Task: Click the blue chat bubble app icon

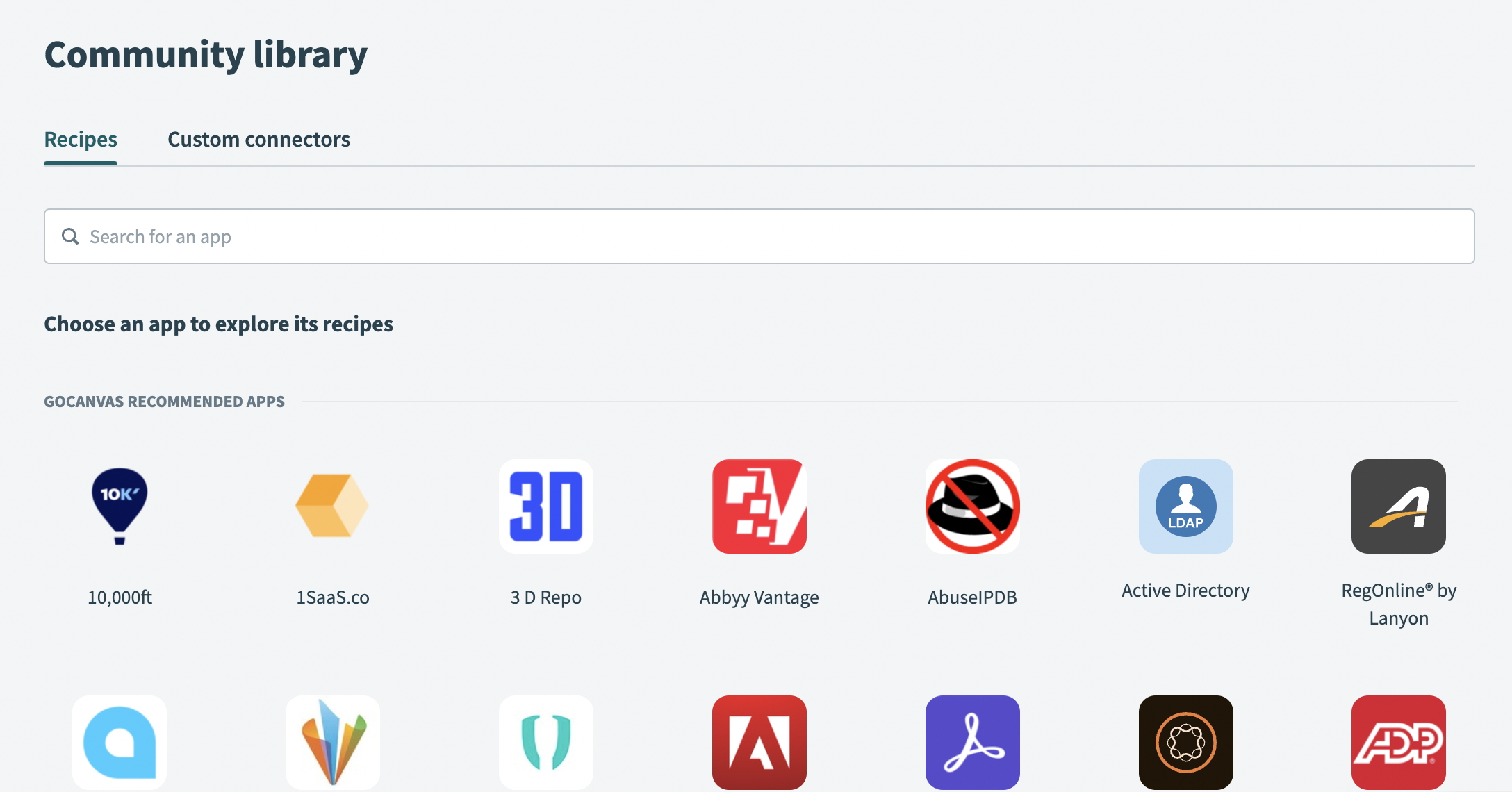Action: click(x=120, y=743)
